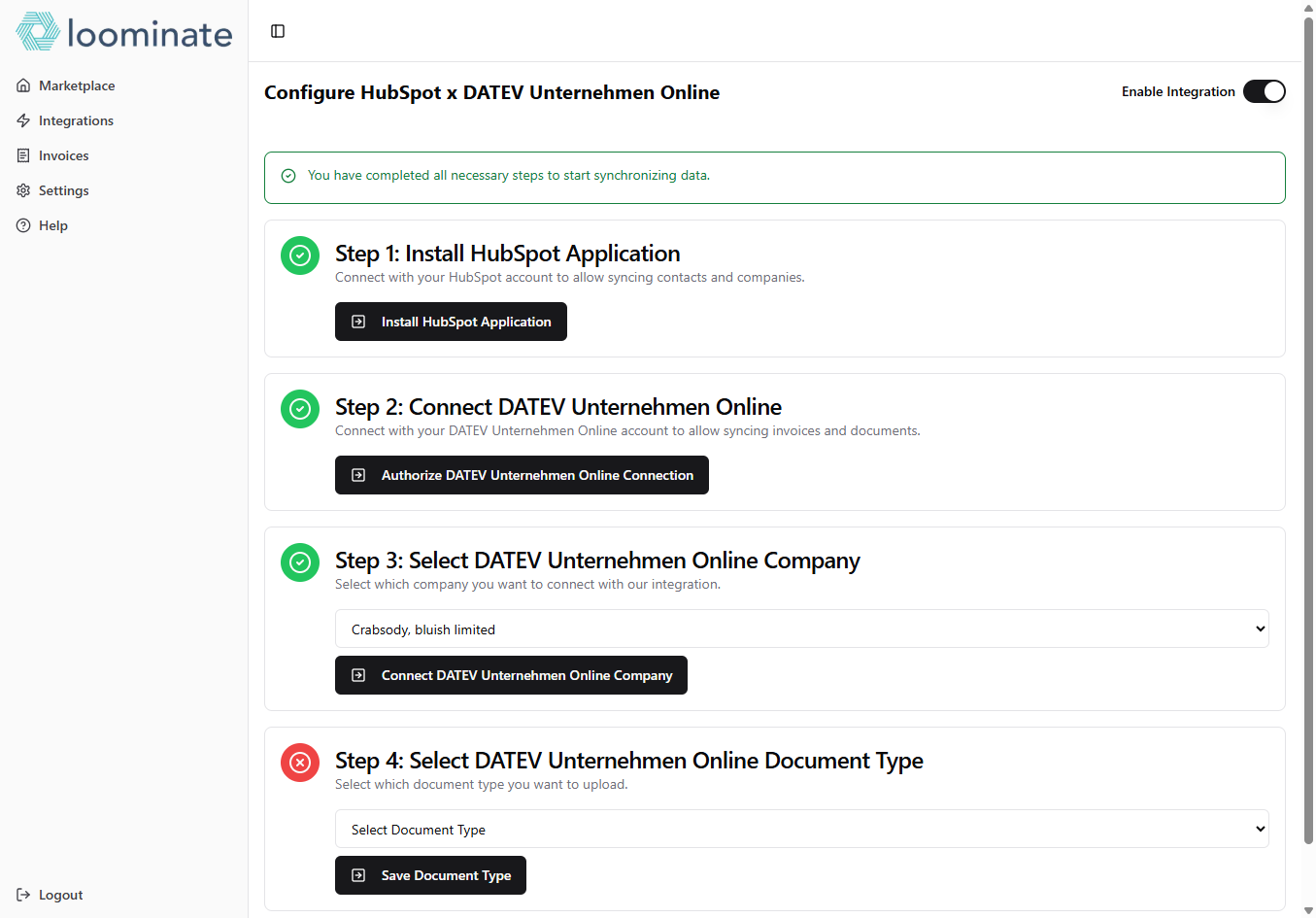Toggle the Enable Integration switch
The image size is (1316, 918).
pyautogui.click(x=1265, y=91)
